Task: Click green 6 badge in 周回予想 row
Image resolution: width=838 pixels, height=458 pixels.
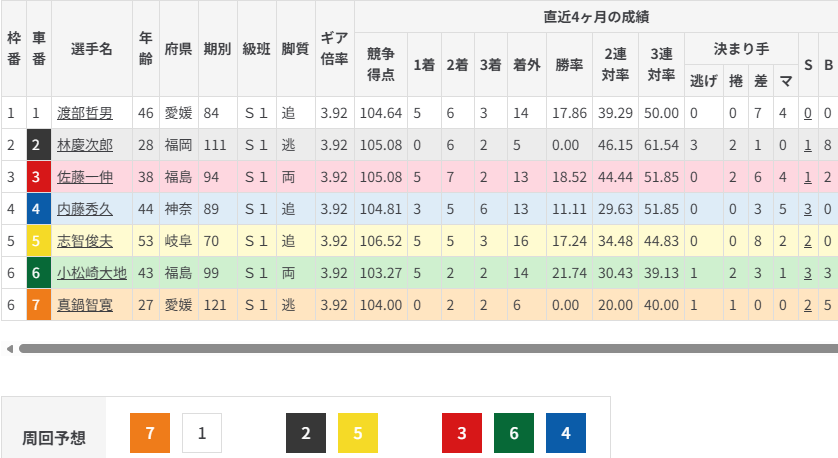Action: click(514, 433)
